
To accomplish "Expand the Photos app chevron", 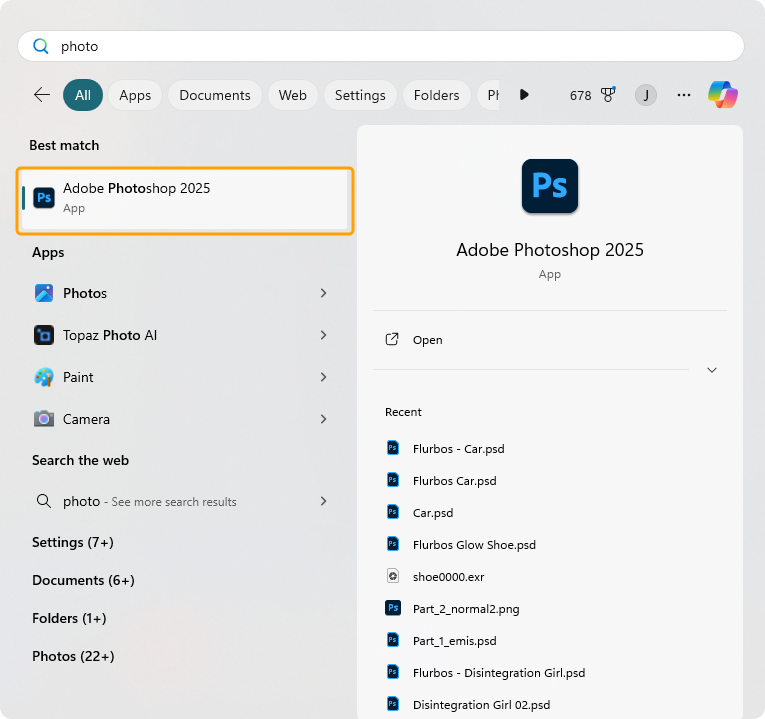I will (323, 293).
